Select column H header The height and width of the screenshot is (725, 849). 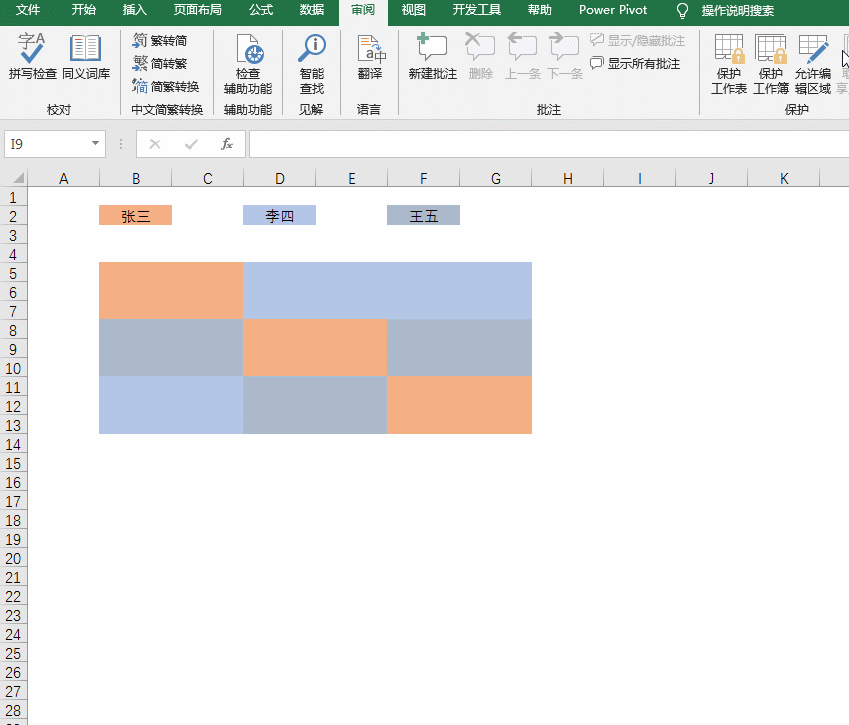click(567, 178)
